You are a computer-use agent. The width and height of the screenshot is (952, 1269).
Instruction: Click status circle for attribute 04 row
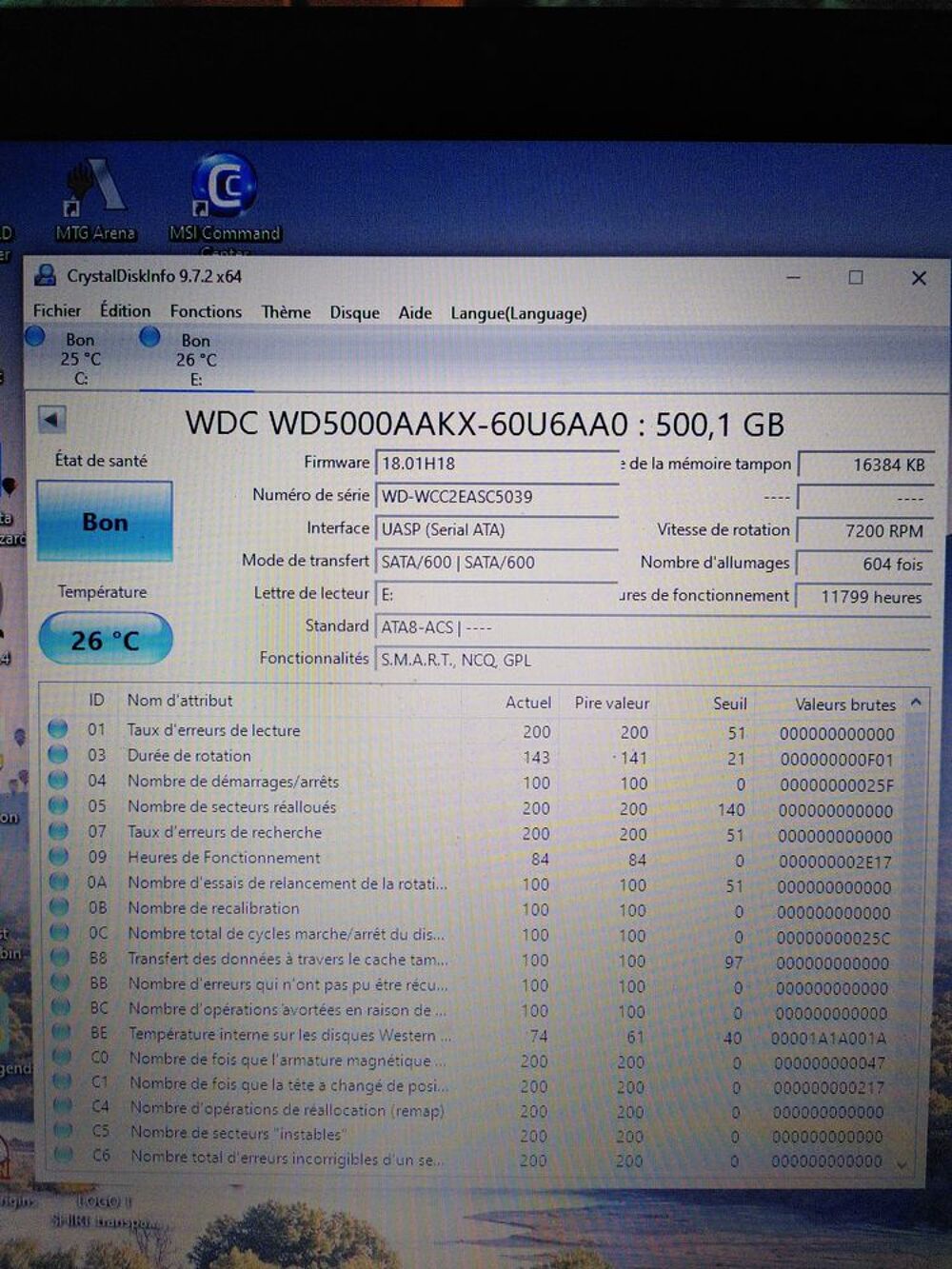pyautogui.click(x=58, y=781)
